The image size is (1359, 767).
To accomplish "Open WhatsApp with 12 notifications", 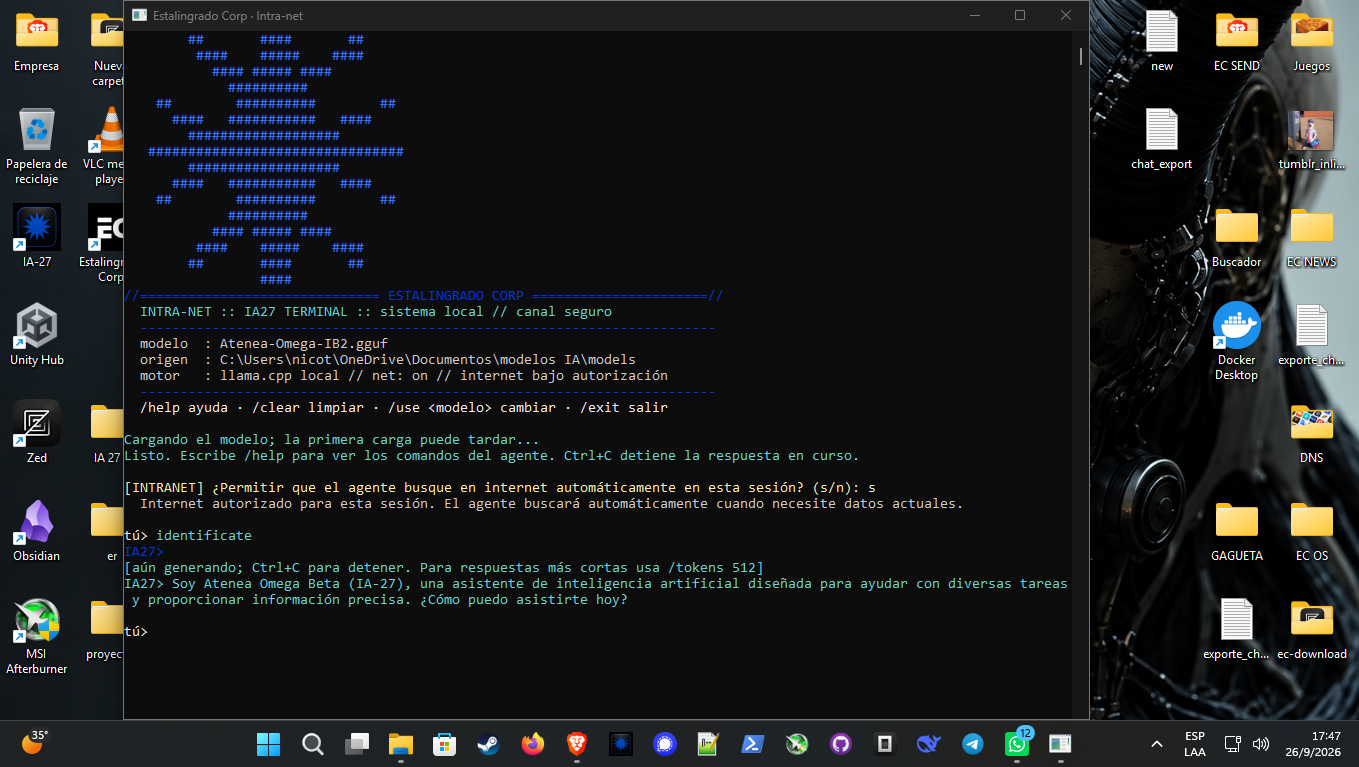I will coord(1016,744).
